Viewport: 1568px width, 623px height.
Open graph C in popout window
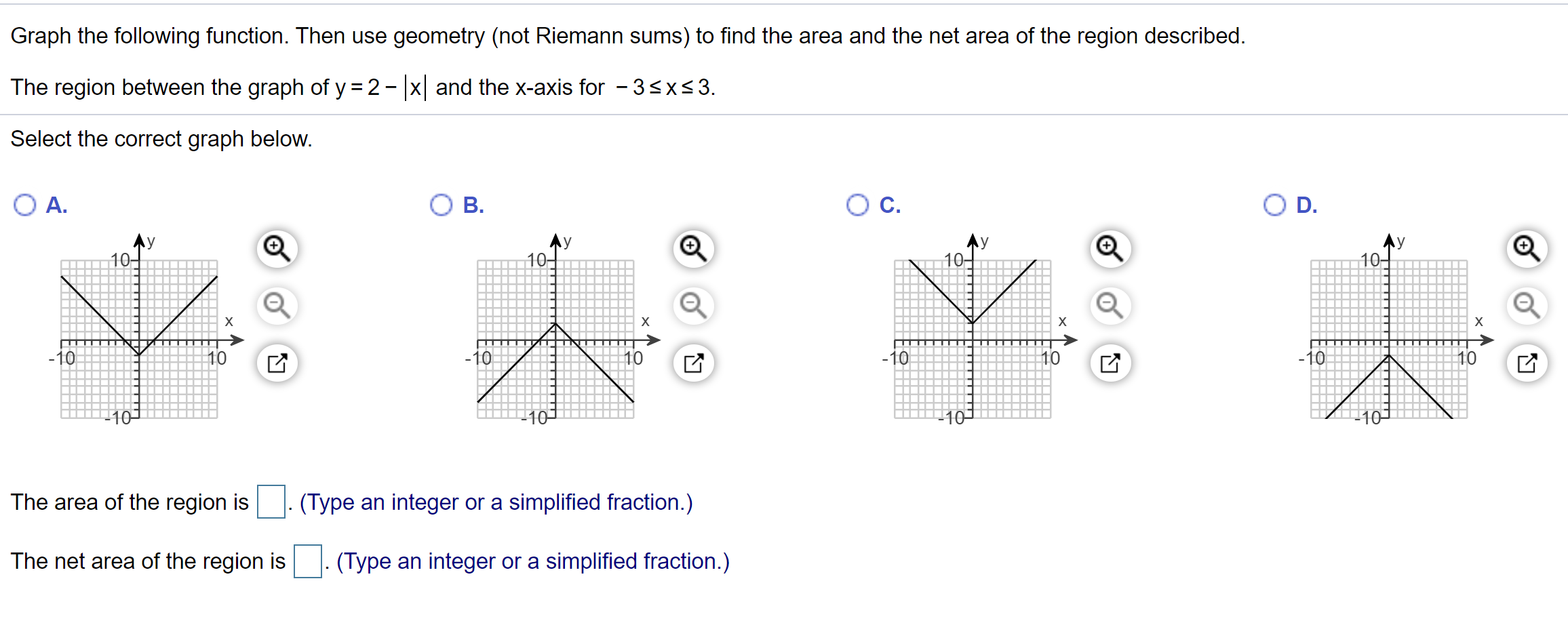tap(1110, 363)
